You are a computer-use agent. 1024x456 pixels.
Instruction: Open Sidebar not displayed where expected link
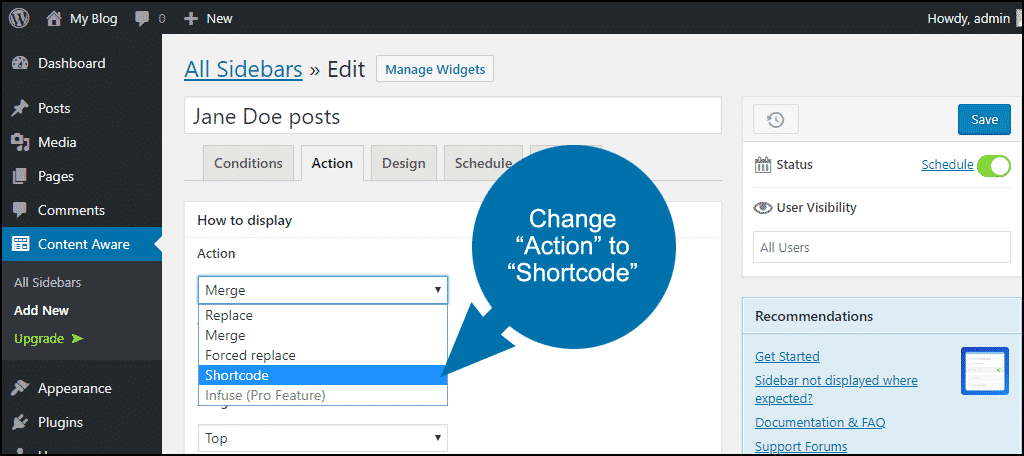pos(836,389)
